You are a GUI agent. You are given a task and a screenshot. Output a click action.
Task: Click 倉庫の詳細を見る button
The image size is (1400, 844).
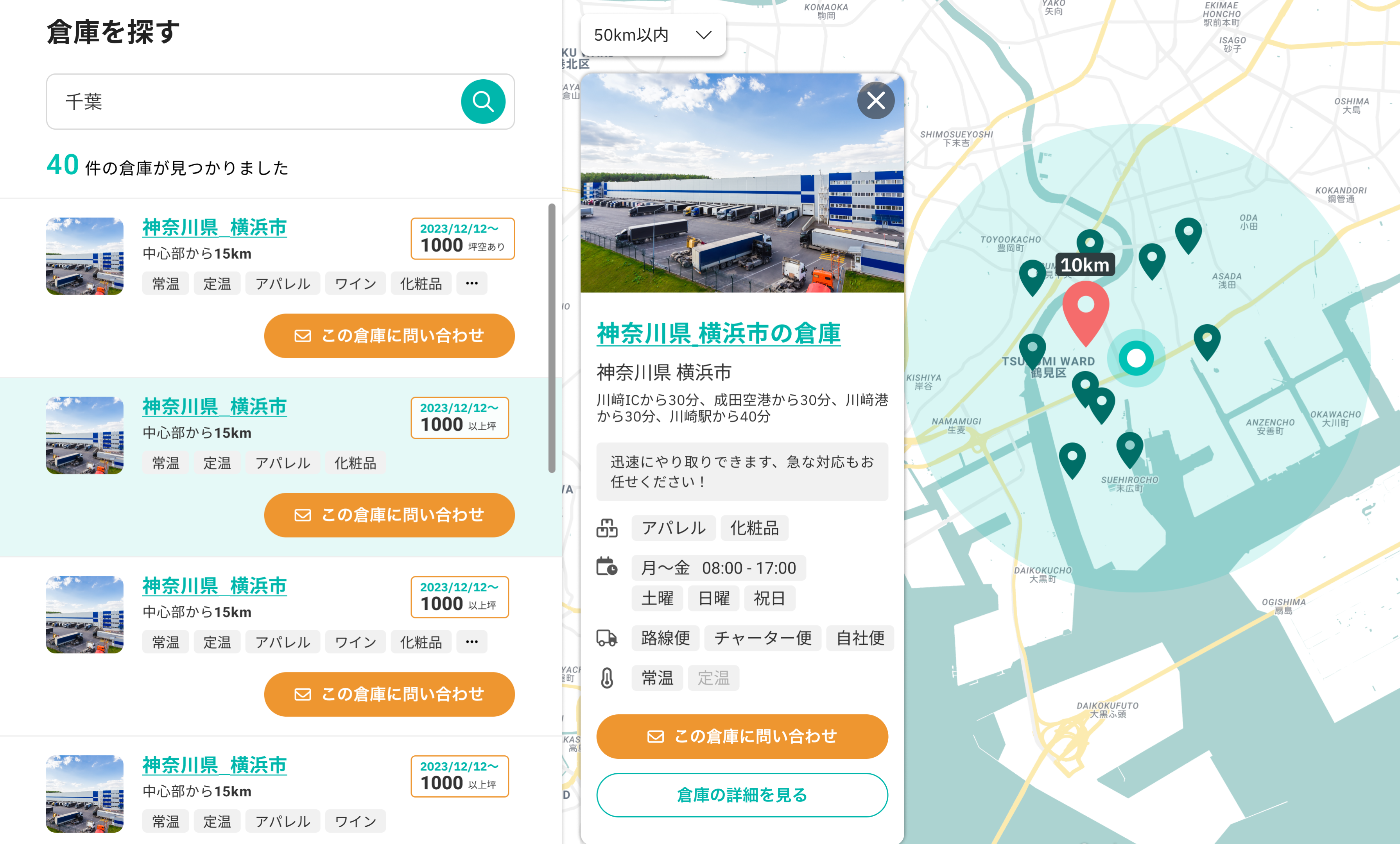[742, 795]
